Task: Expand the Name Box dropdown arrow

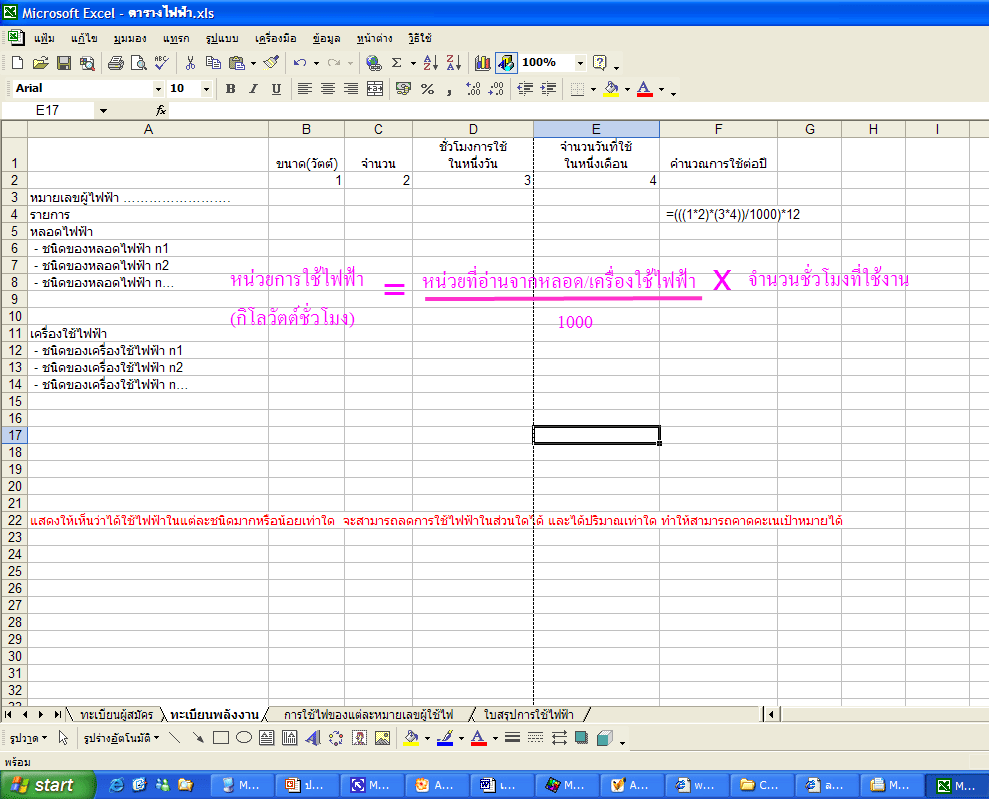Action: 103,111
